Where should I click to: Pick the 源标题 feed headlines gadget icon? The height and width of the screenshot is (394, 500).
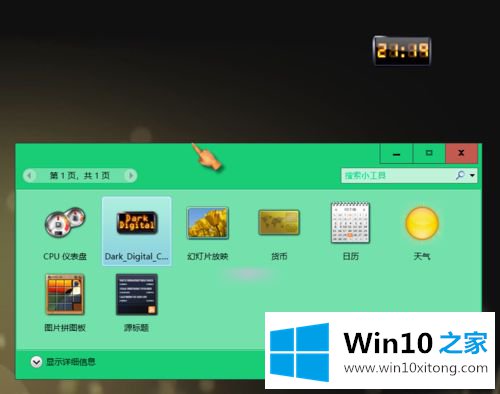(x=137, y=294)
